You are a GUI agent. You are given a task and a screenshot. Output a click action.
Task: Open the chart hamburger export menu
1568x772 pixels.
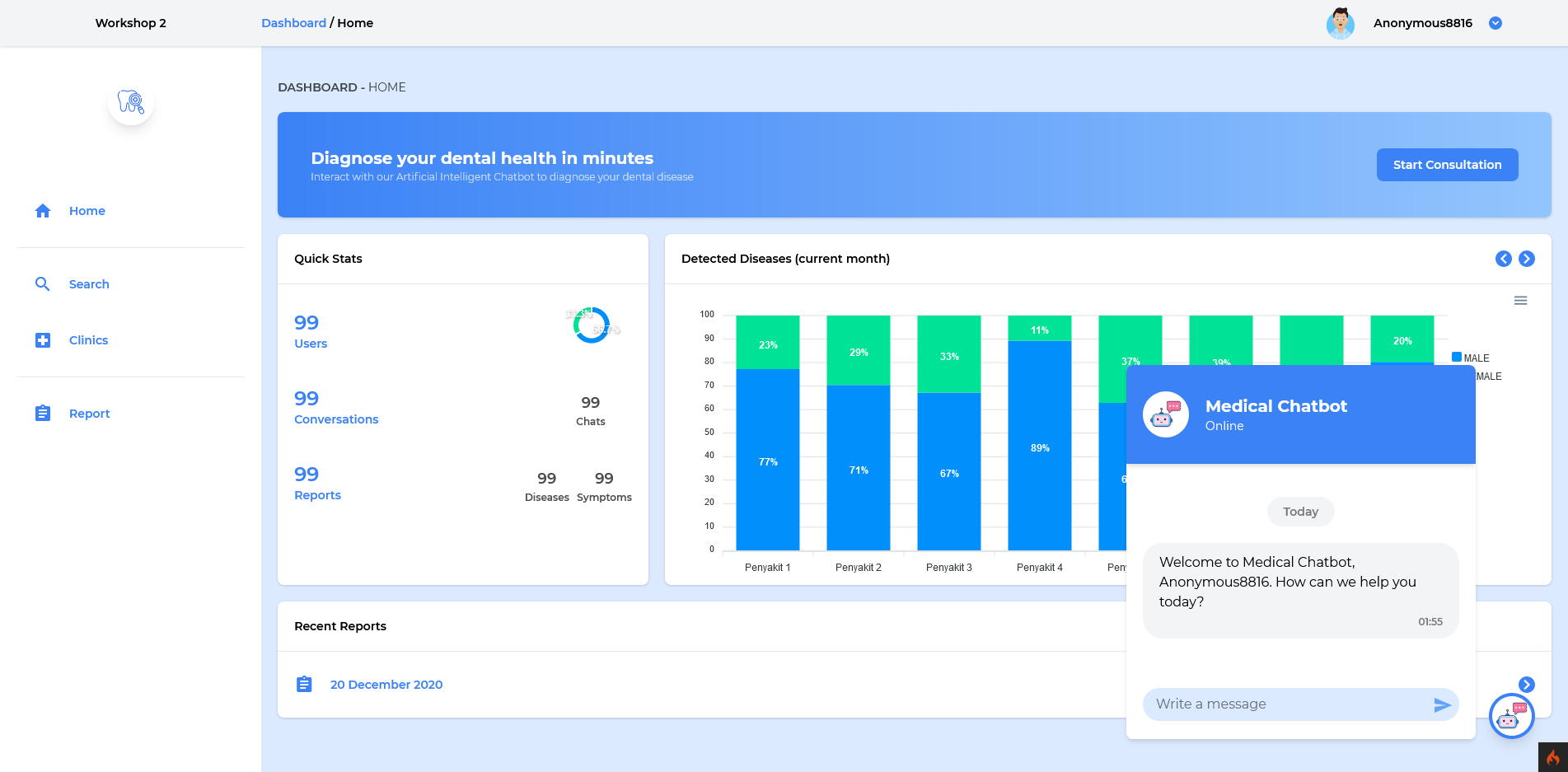click(1520, 300)
